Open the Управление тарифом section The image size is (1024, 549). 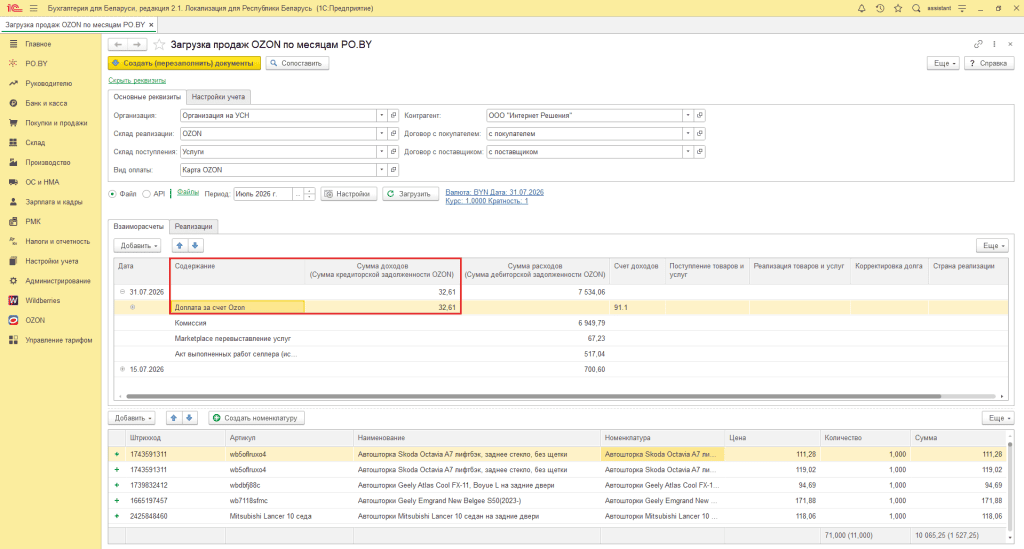59,340
